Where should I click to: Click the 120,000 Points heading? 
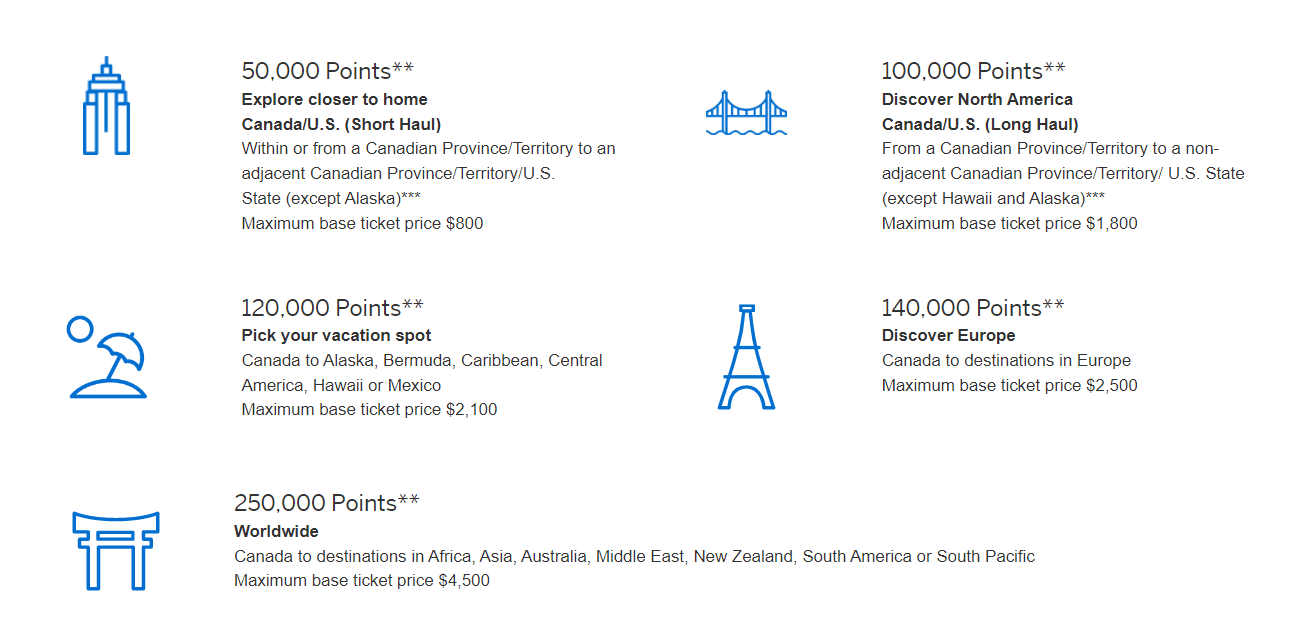coord(332,307)
